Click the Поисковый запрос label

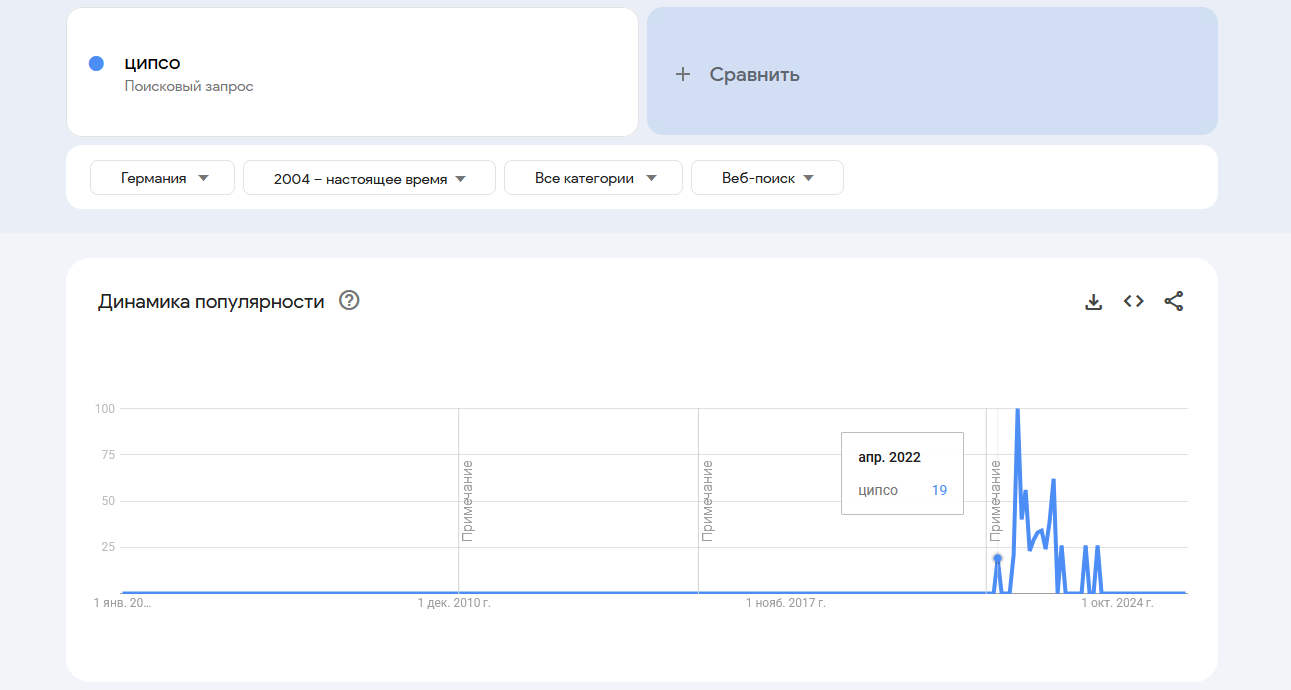point(189,87)
